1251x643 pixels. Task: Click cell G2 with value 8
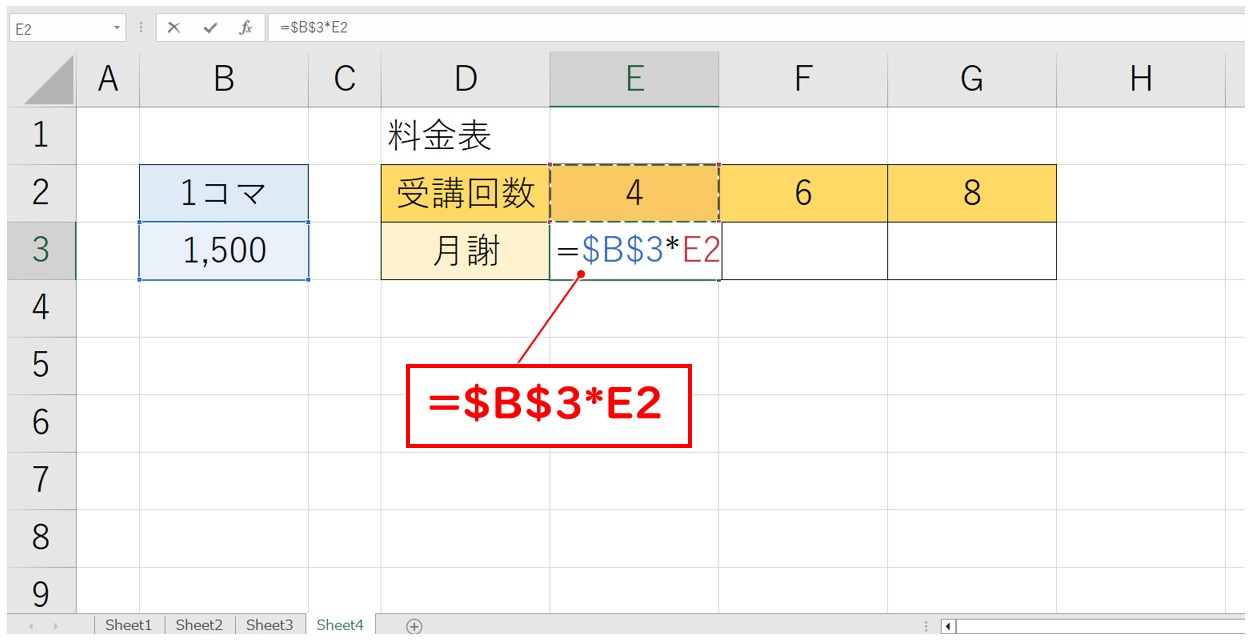(972, 193)
